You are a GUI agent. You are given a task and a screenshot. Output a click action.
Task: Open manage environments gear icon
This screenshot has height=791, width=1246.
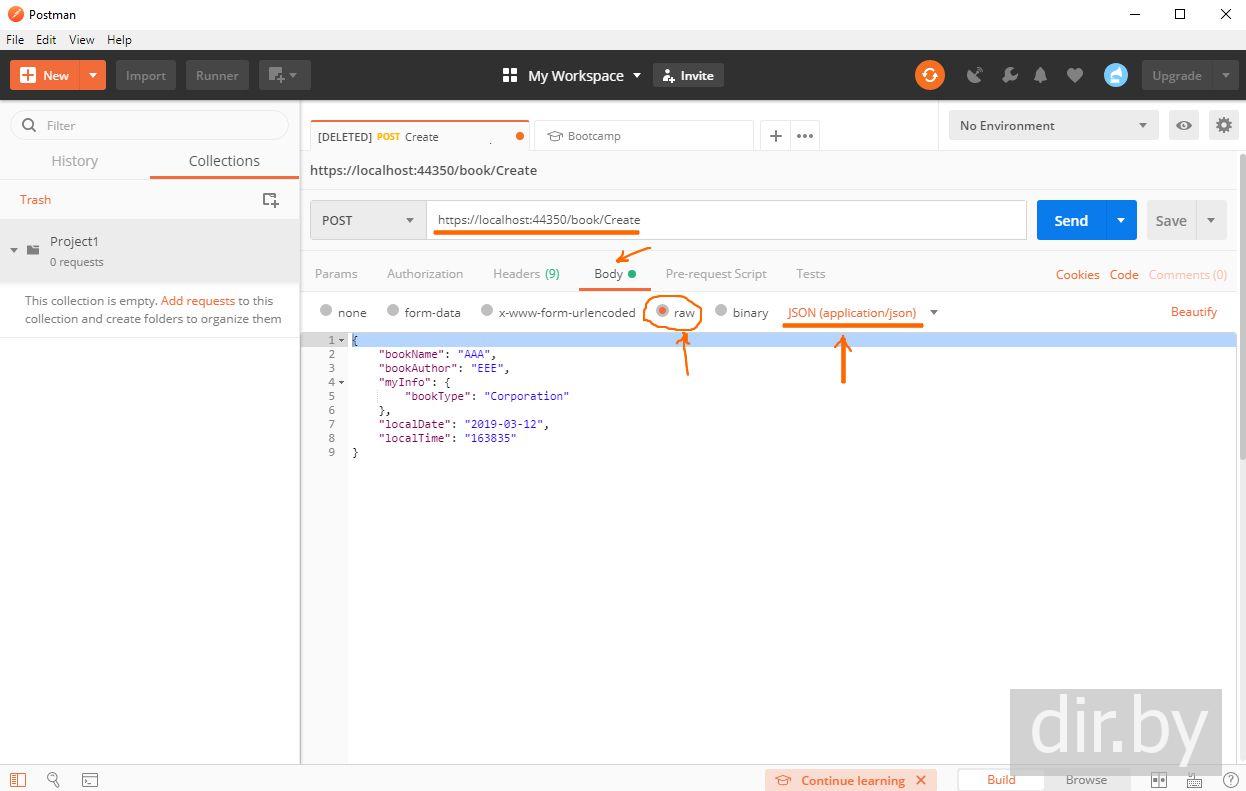1224,125
